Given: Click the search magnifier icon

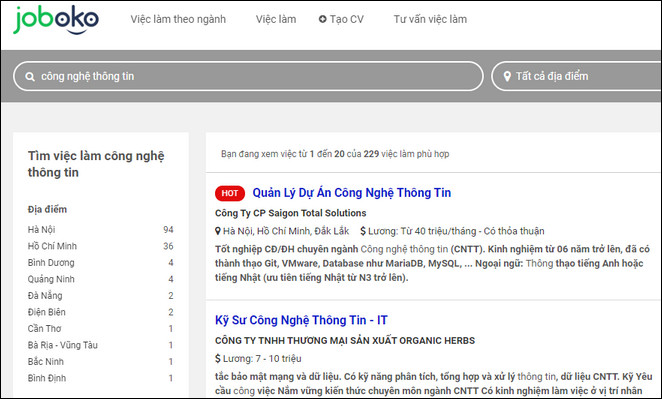Looking at the screenshot, I should 30,77.
